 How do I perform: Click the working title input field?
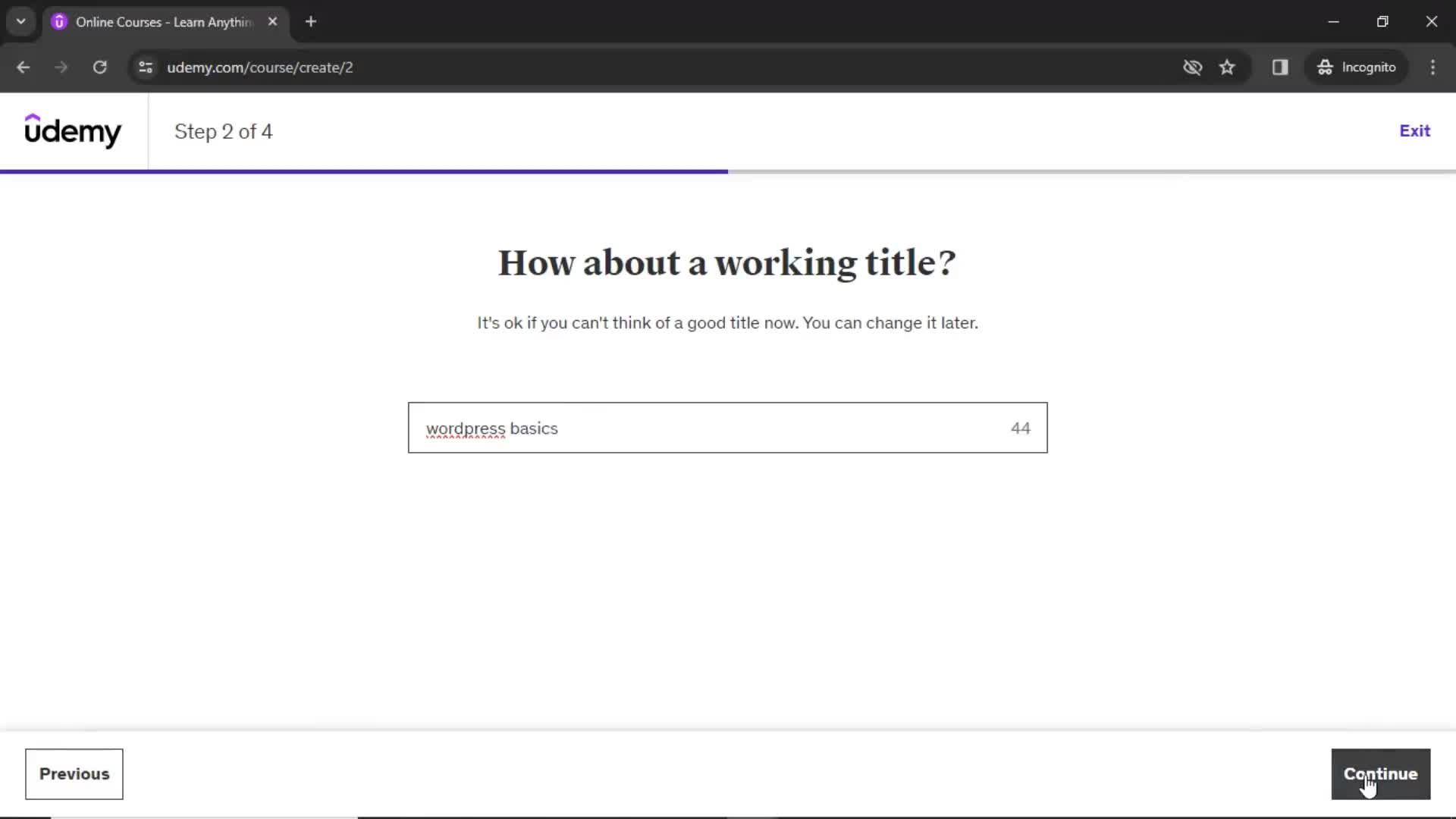pos(728,428)
